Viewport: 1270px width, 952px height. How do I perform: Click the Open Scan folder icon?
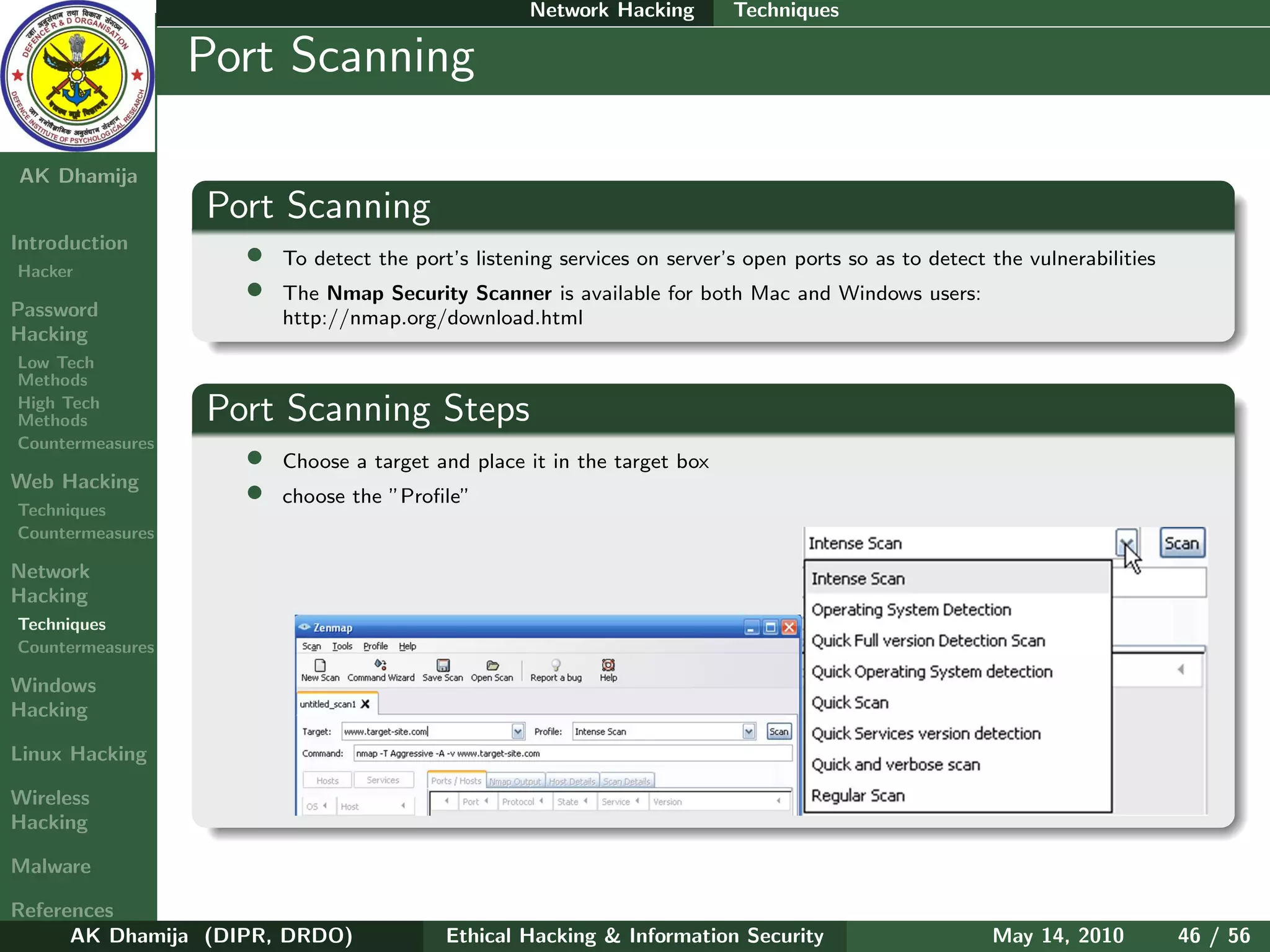[492, 666]
